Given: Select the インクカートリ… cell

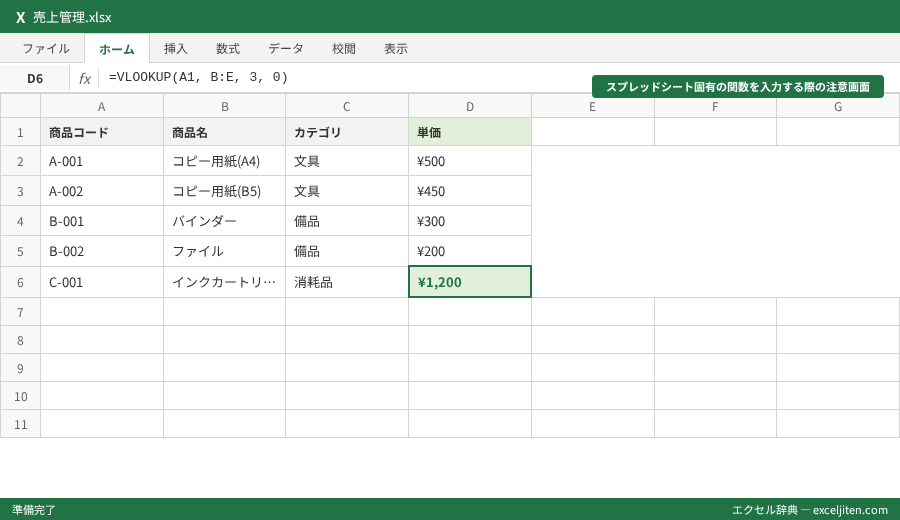Looking at the screenshot, I should pos(224,282).
